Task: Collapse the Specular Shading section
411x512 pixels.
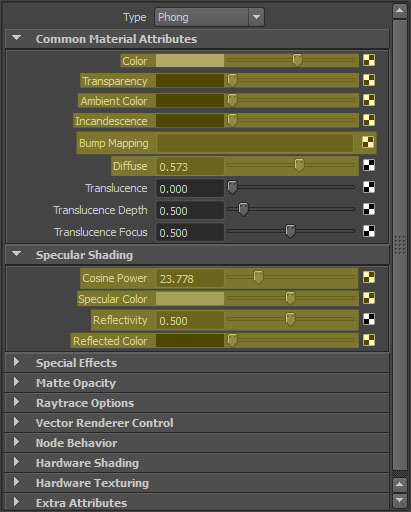Action: (16, 254)
